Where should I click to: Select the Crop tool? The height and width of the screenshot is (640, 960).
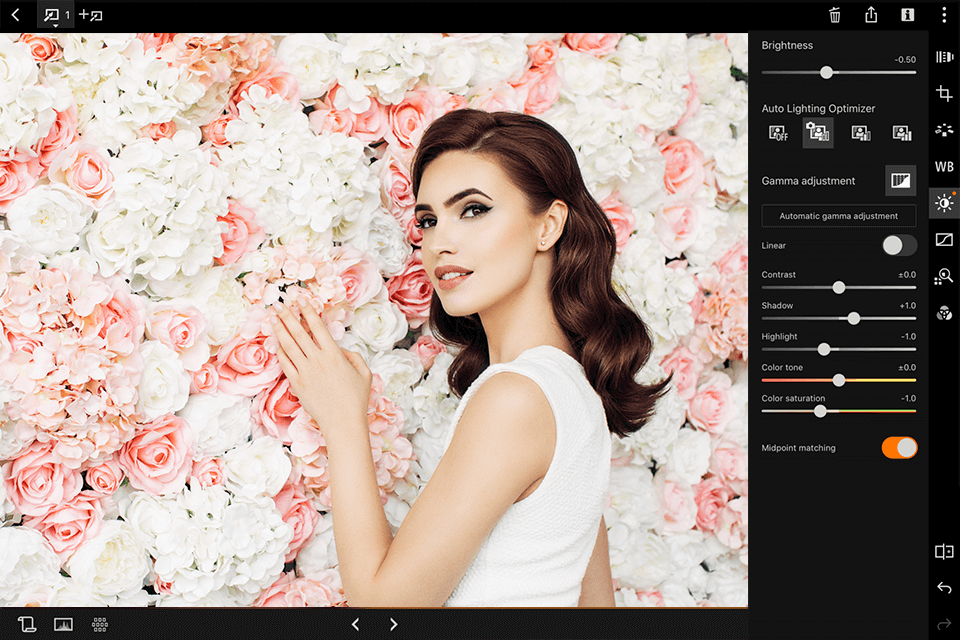[944, 93]
